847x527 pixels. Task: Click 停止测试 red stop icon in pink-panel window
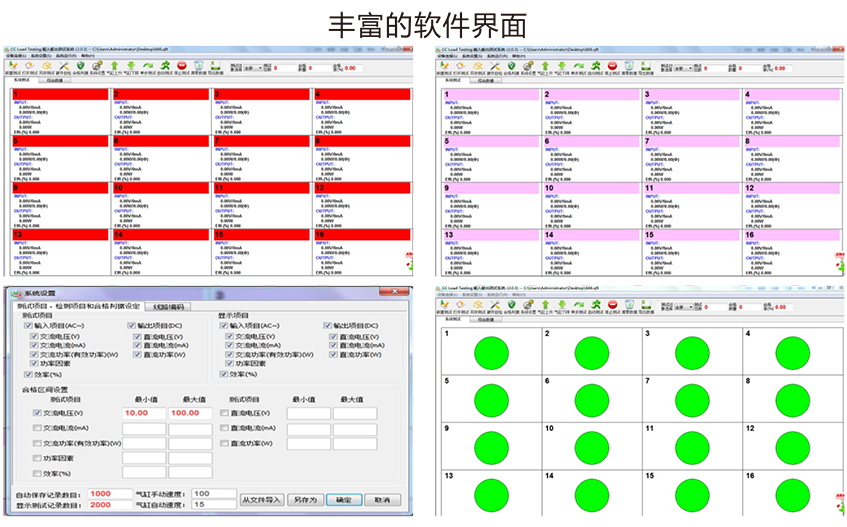pyautogui.click(x=612, y=66)
